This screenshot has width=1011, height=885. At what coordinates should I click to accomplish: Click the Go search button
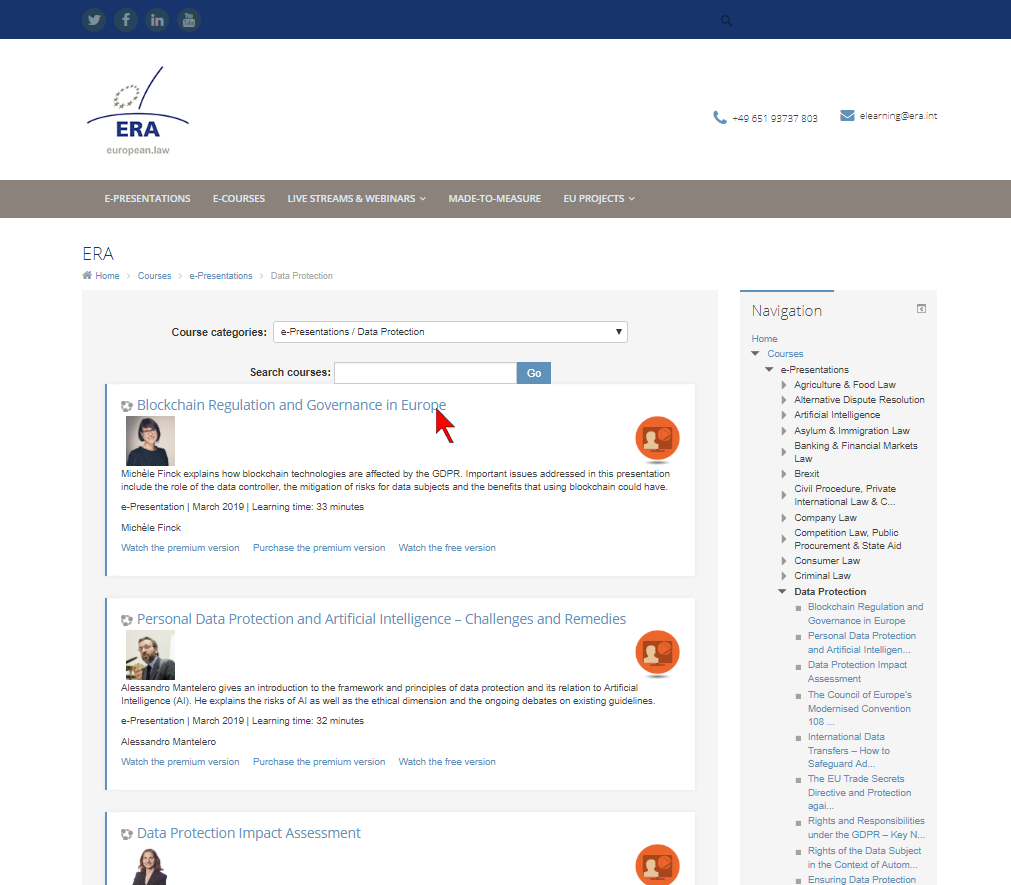pyautogui.click(x=534, y=373)
